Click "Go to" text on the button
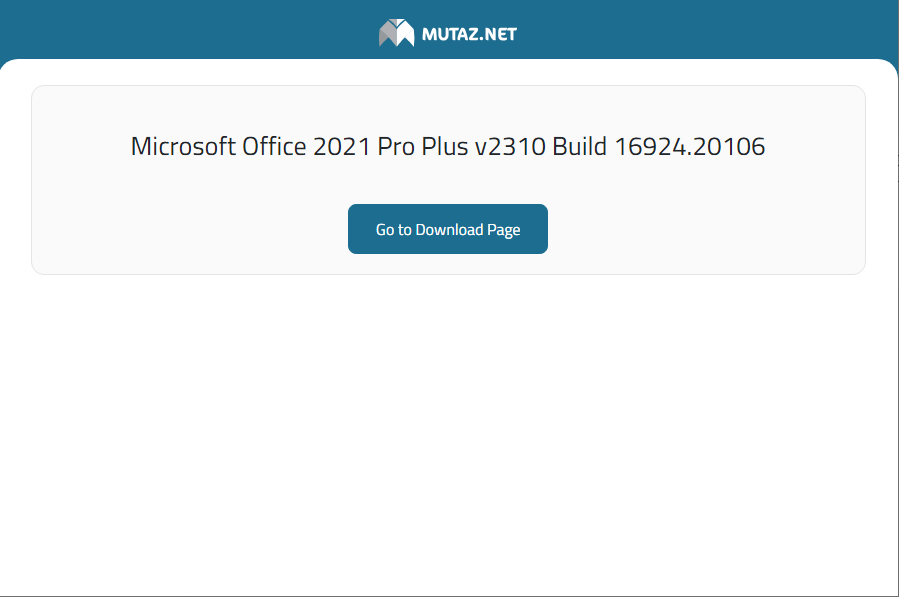The height and width of the screenshot is (597, 899). (x=393, y=230)
